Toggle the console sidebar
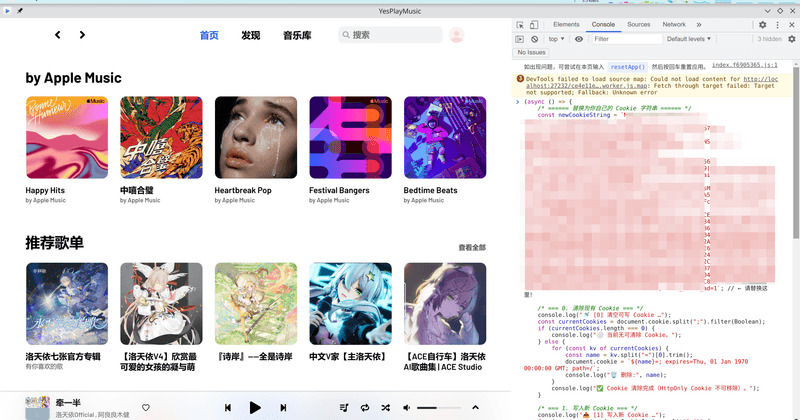Image resolution: width=800 pixels, height=420 pixels. [x=519, y=39]
